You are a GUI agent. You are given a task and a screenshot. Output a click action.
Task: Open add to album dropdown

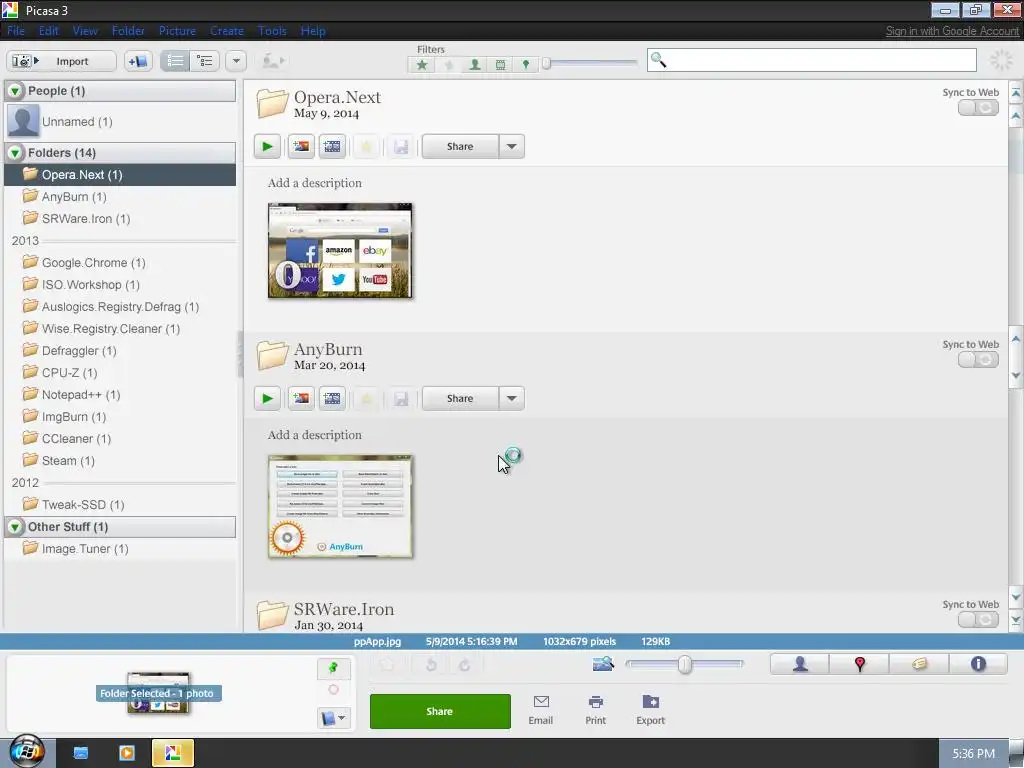pos(333,718)
